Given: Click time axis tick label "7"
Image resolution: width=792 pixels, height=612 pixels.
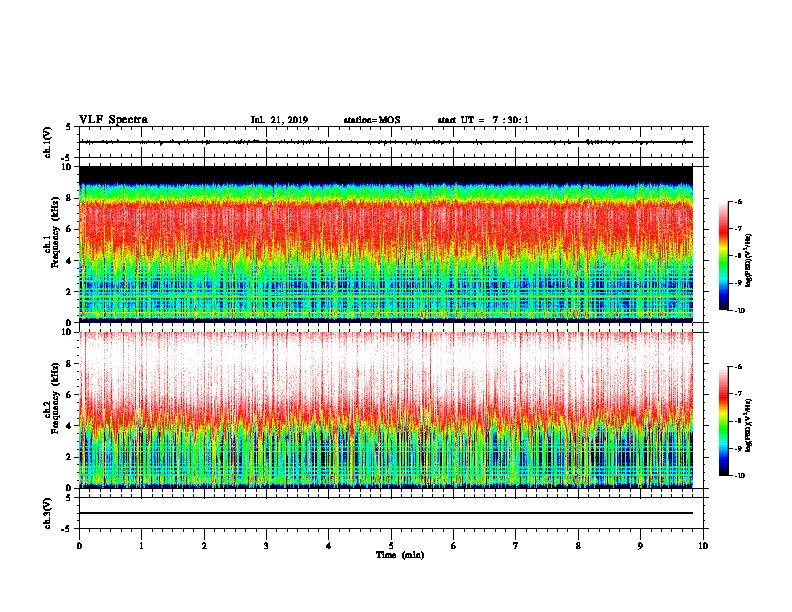Looking at the screenshot, I should click(516, 545).
